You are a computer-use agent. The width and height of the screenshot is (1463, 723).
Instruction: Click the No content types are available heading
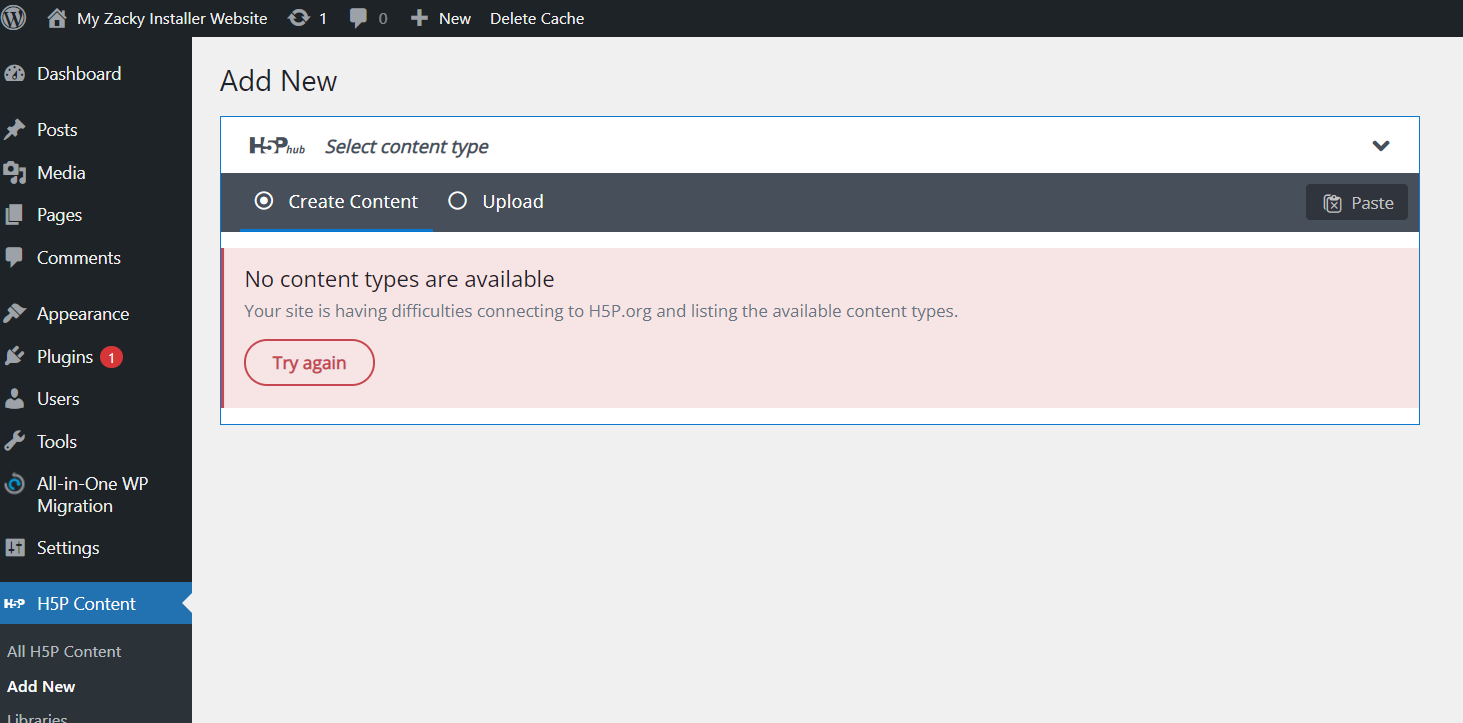(399, 279)
